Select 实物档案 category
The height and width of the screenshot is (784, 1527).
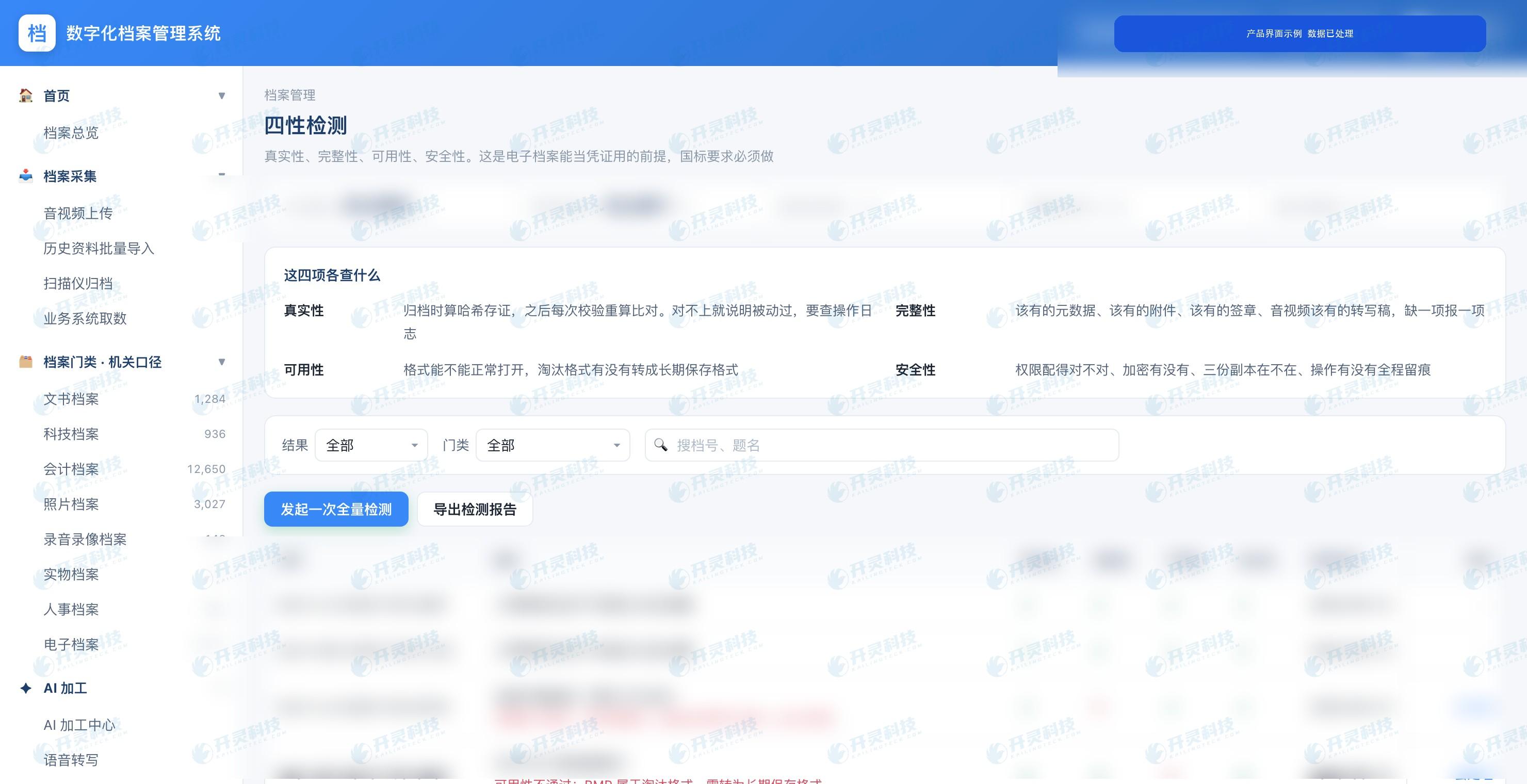pos(71,574)
